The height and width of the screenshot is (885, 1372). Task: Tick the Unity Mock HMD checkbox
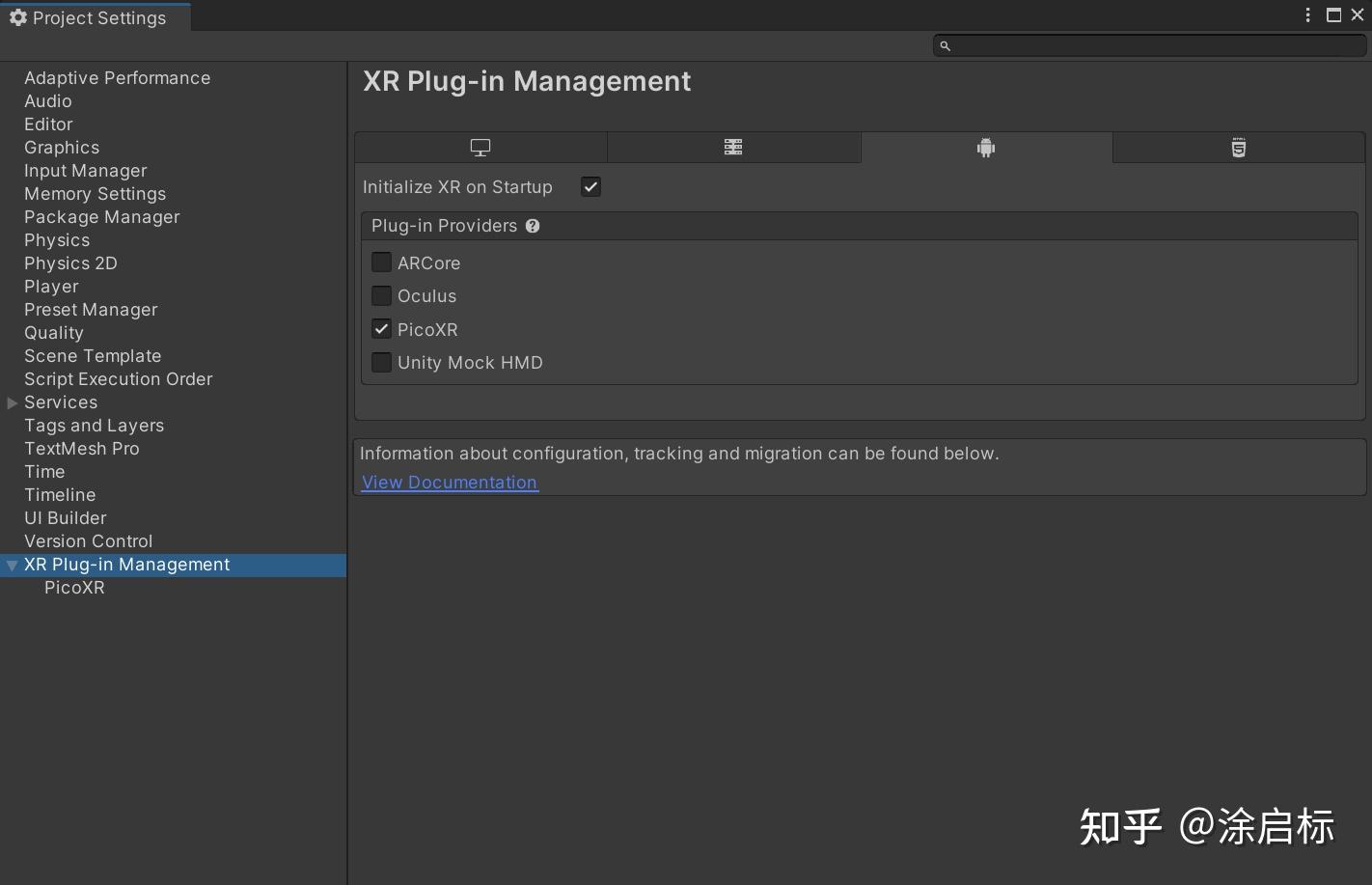coord(382,363)
